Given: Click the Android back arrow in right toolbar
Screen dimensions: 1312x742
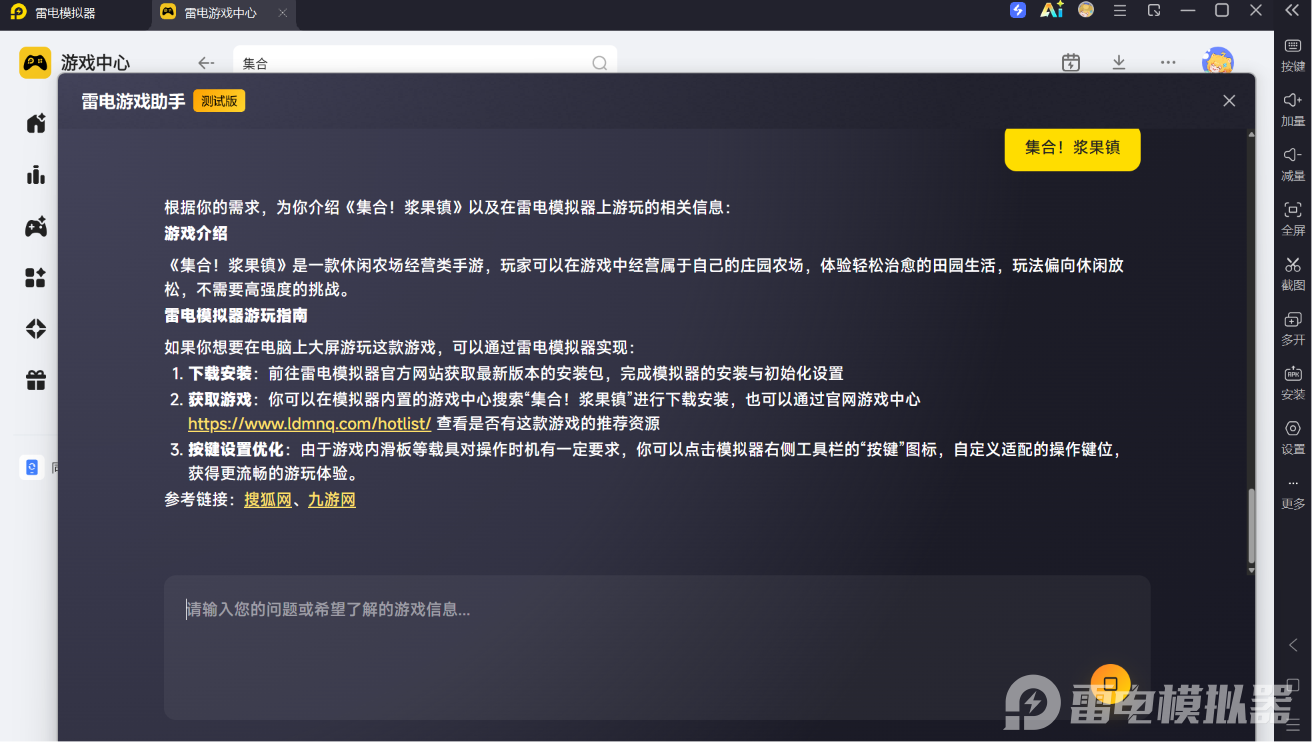Looking at the screenshot, I should (x=1293, y=645).
